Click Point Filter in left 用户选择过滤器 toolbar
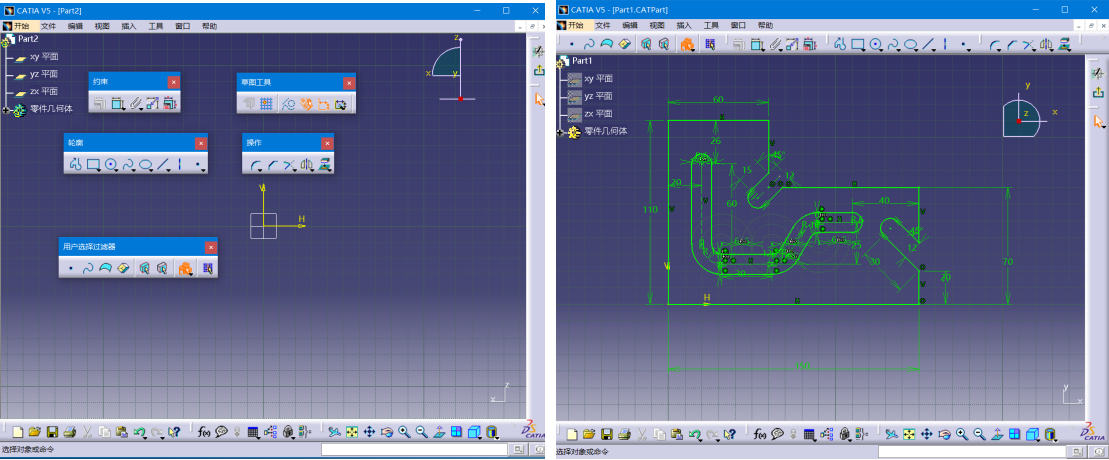 click(x=71, y=269)
